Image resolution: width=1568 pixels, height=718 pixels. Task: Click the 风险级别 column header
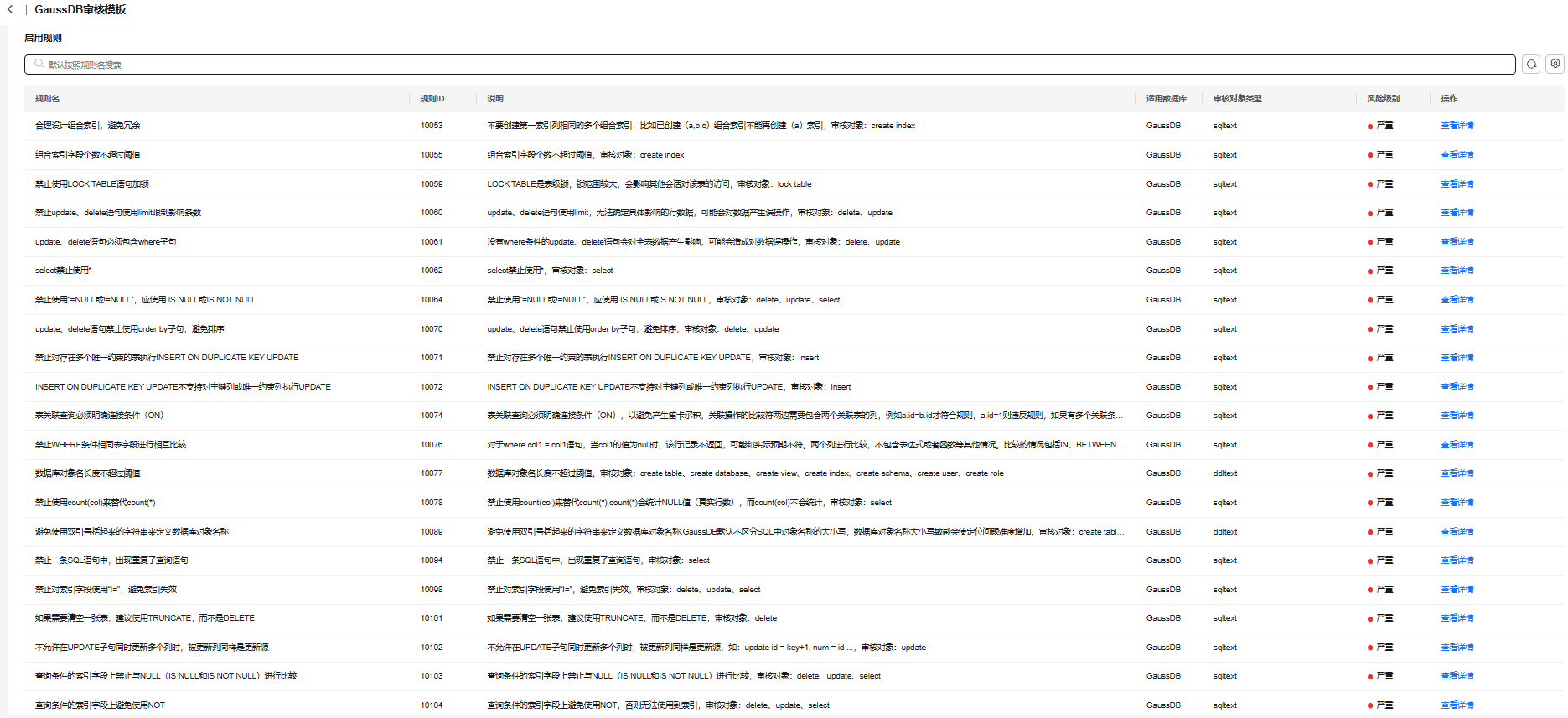(x=1383, y=99)
